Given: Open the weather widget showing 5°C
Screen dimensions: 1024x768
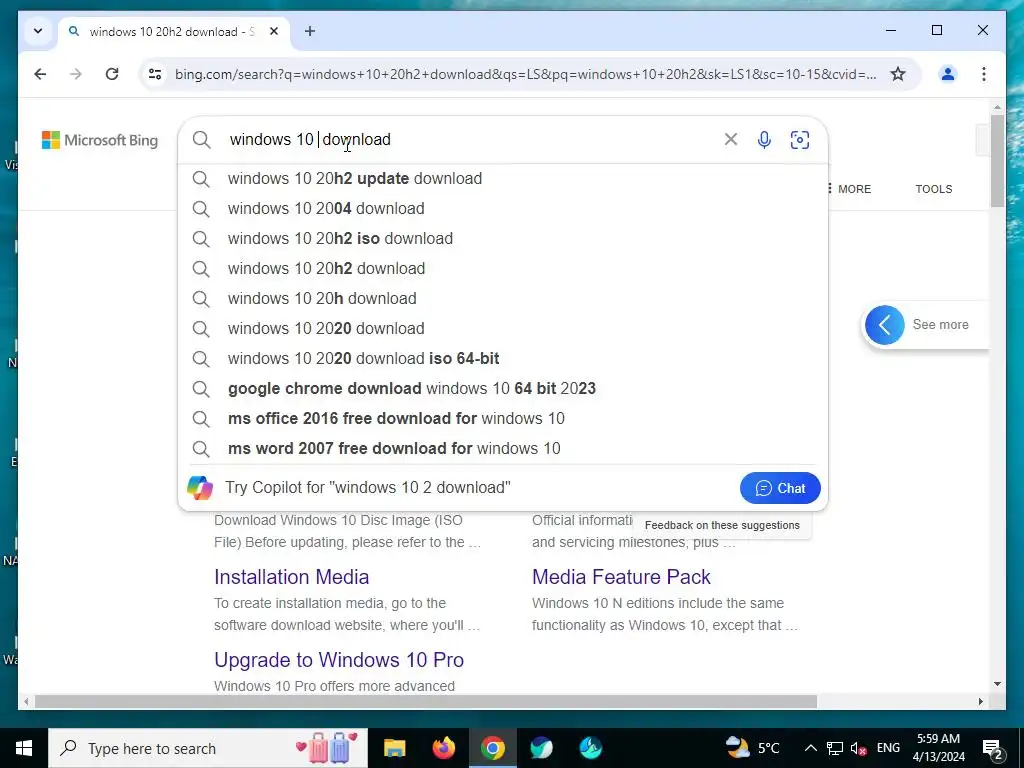Looking at the screenshot, I should 753,748.
